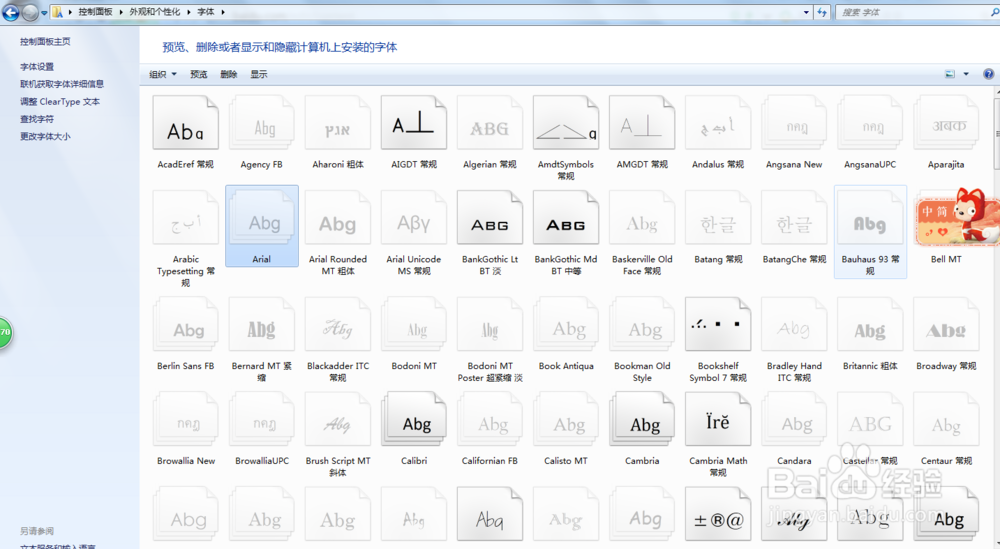1000x549 pixels.
Task: Select the Arial font family icon
Action: (261, 218)
